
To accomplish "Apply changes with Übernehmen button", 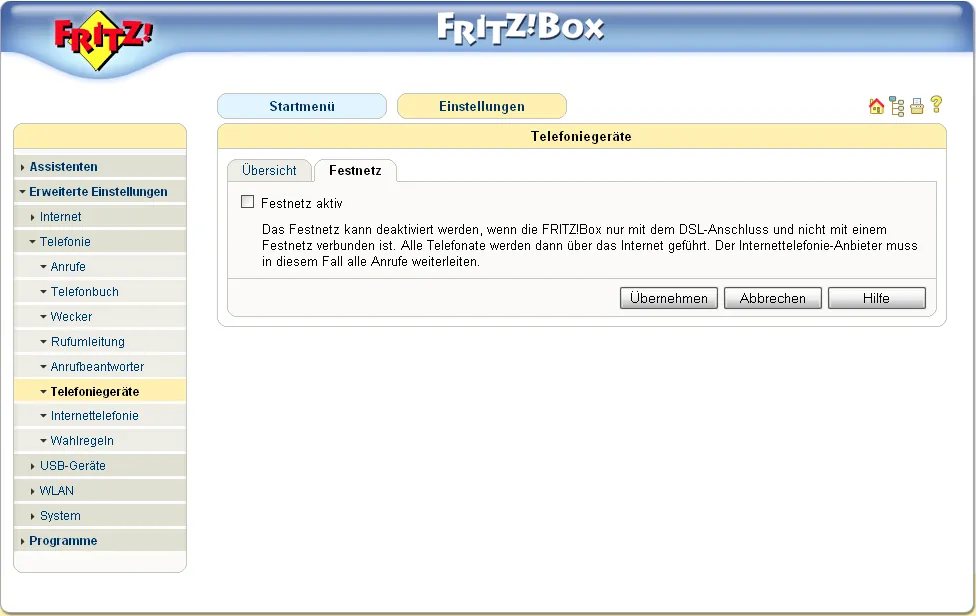I will pyautogui.click(x=669, y=298).
